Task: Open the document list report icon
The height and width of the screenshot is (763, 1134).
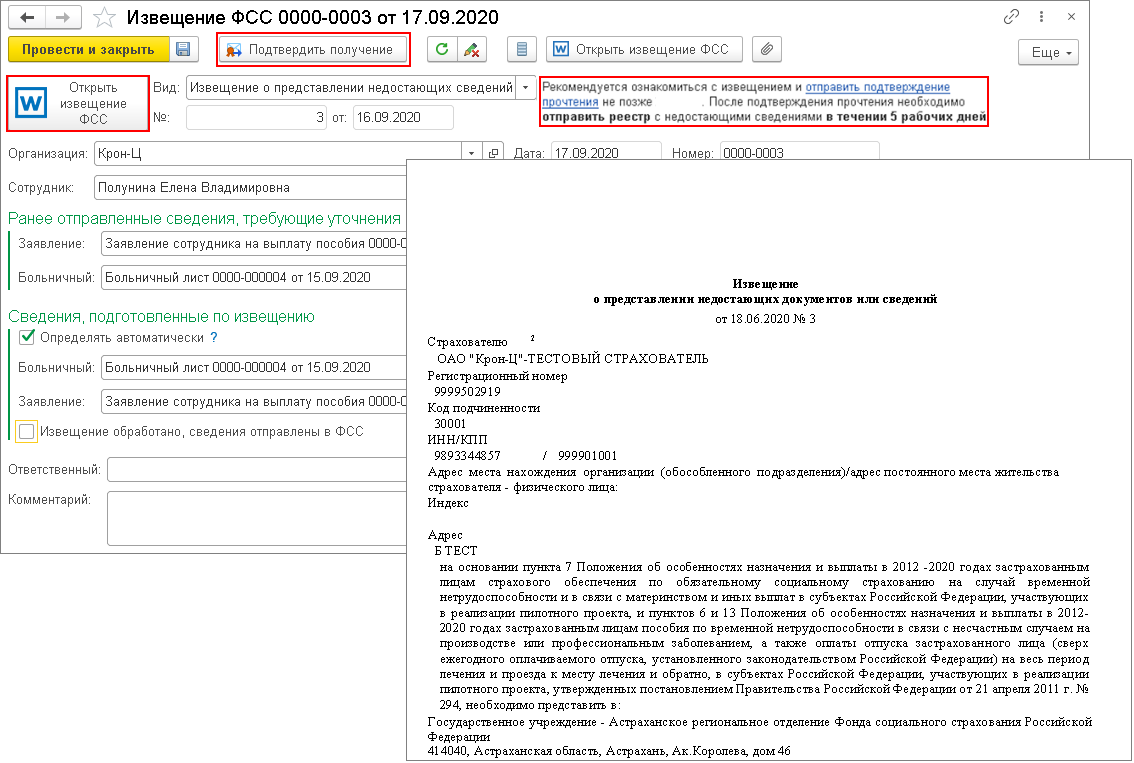Action: pyautogui.click(x=521, y=49)
